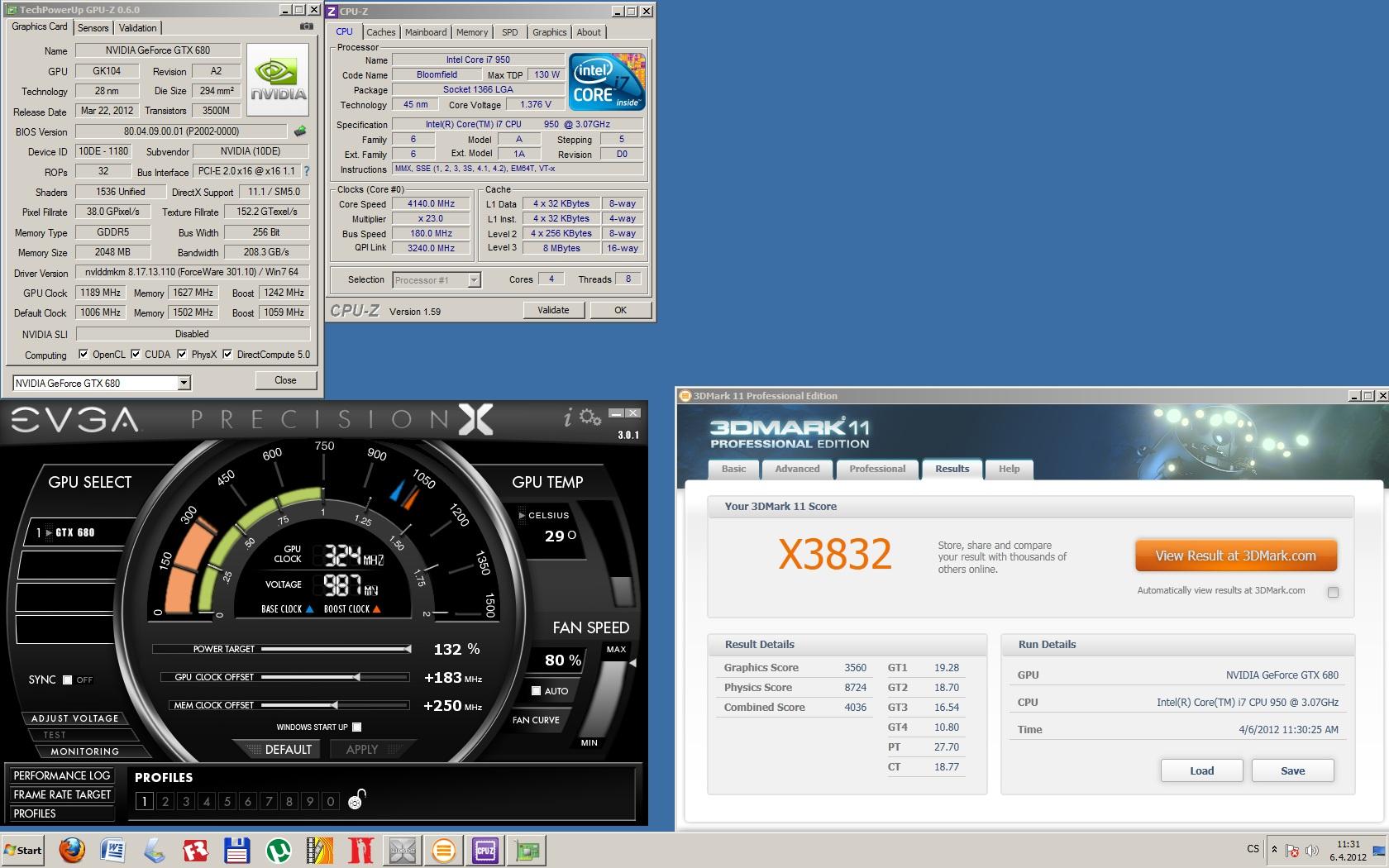Click the Load button in 3DMark
This screenshot has width=1389, height=868.
[1201, 770]
